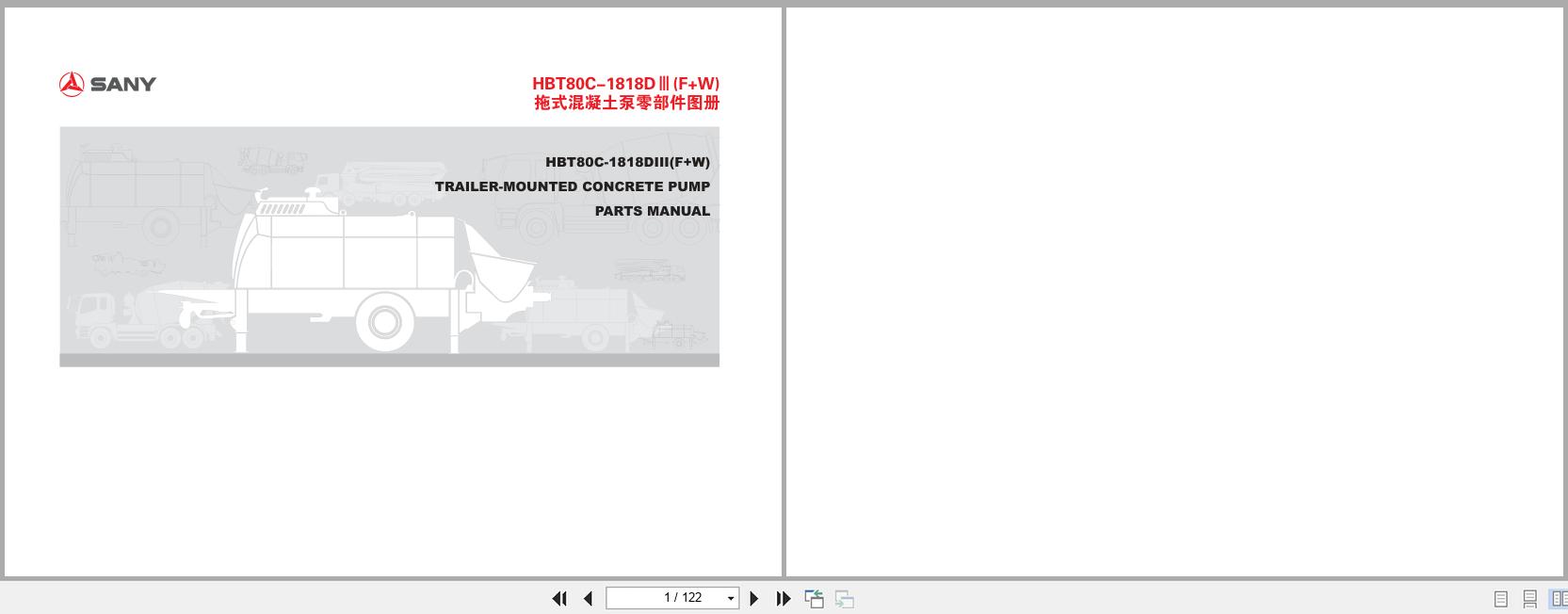Click red title HBT80C-1818DIII (F+W)
Image resolution: width=1568 pixels, height=614 pixels.
(x=625, y=84)
